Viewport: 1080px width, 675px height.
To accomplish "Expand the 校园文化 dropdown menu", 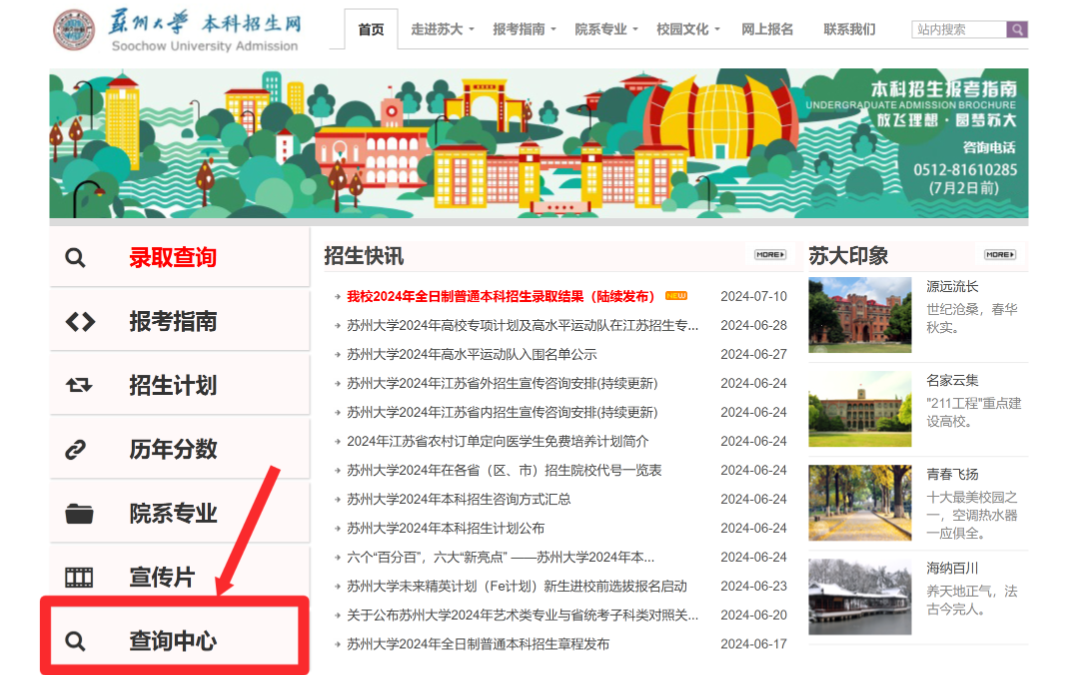I will (x=688, y=29).
